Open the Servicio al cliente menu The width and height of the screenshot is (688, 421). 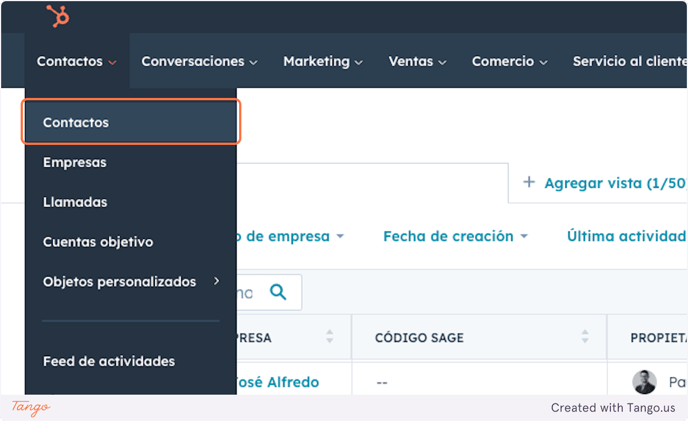(630, 61)
